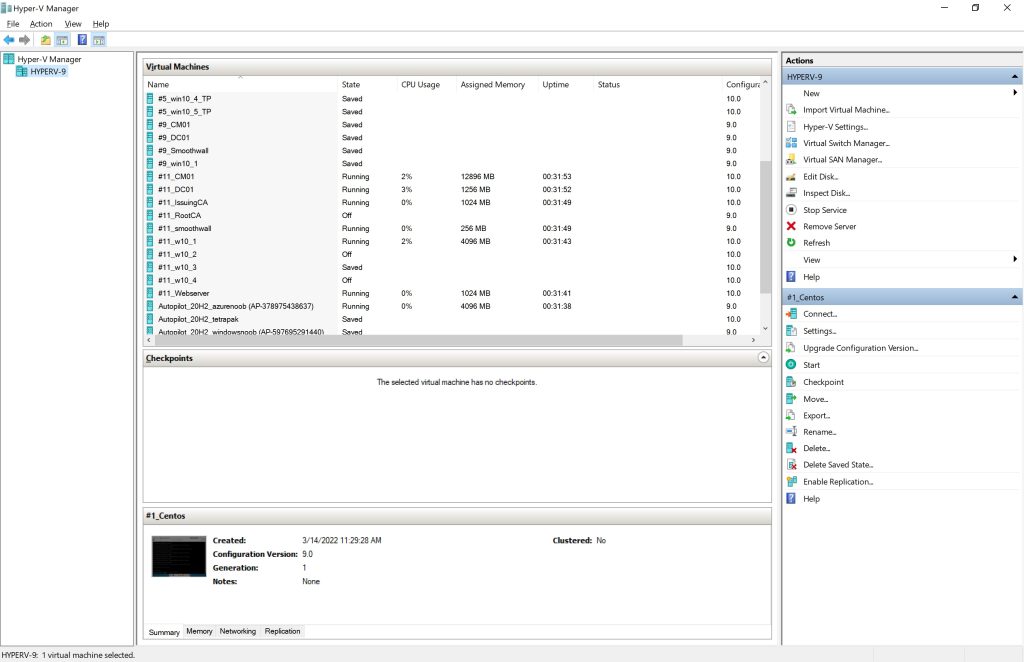Select the #5_win10_4_TP virtual machine
Image resolution: width=1024 pixels, height=662 pixels.
(451, 99)
